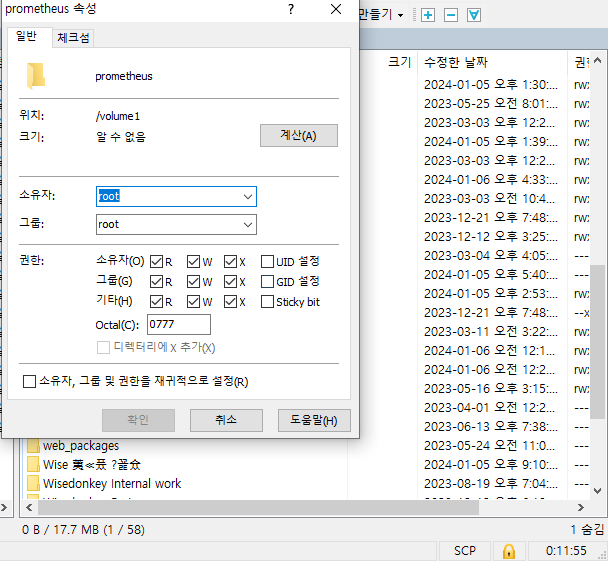Toggle owner X permission checkbox
This screenshot has width=608, height=561.
tap(230, 262)
